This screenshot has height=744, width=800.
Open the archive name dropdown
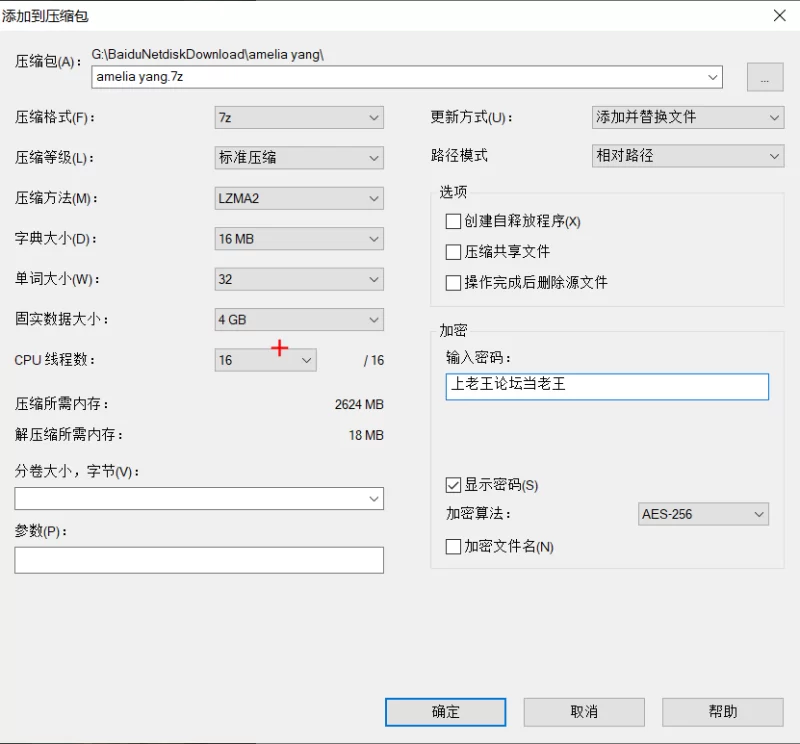point(712,77)
